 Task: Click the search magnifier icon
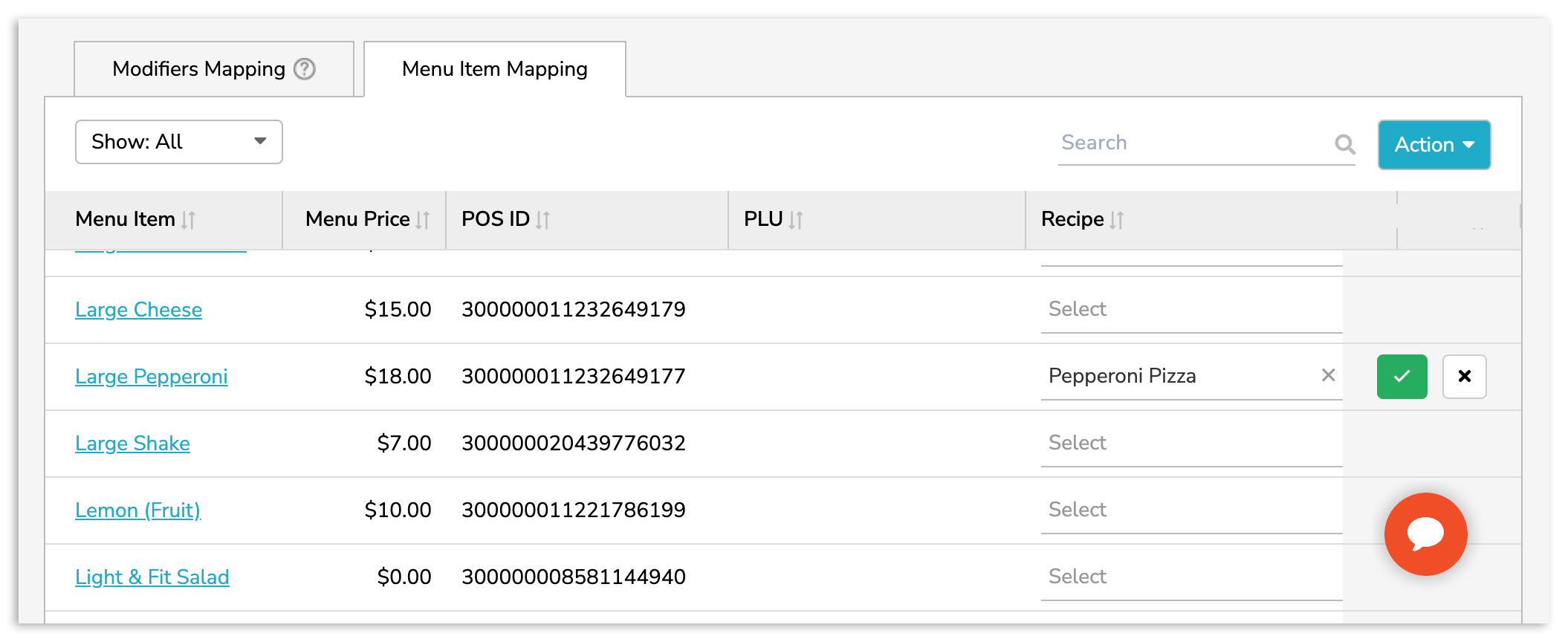coord(1344,143)
